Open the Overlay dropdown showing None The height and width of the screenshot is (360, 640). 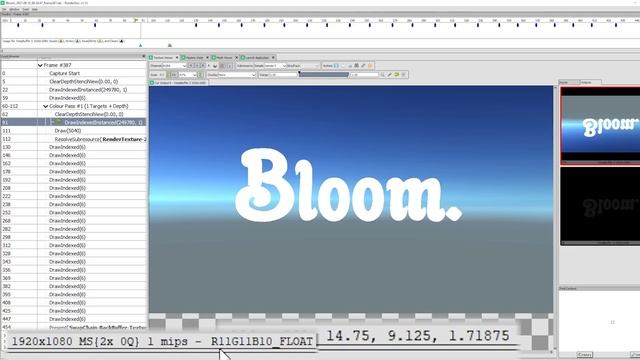click(237, 75)
